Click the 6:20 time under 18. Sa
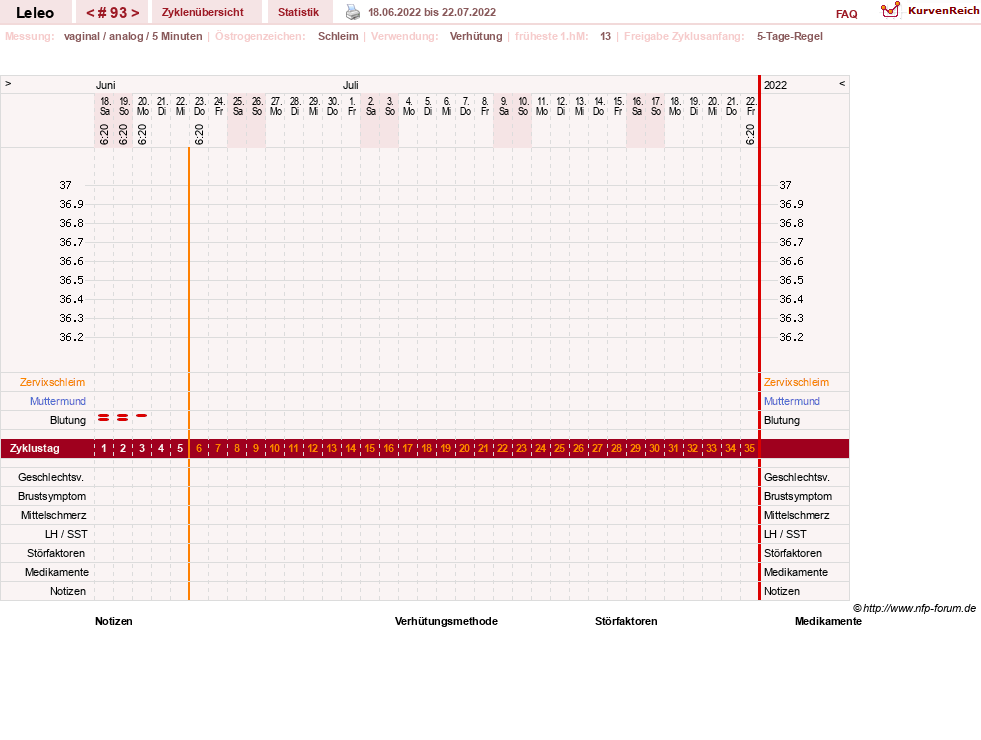 tap(104, 134)
